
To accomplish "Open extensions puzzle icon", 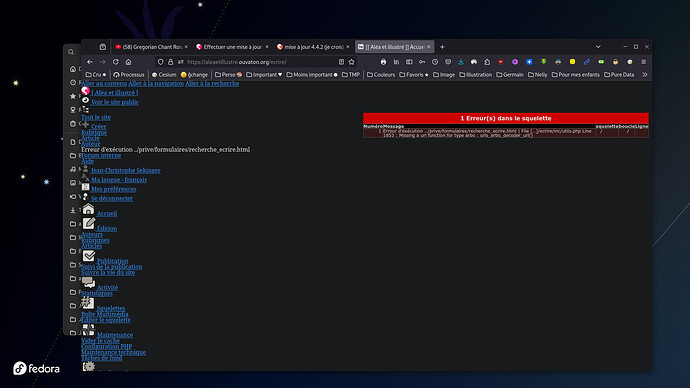I will pos(487,62).
